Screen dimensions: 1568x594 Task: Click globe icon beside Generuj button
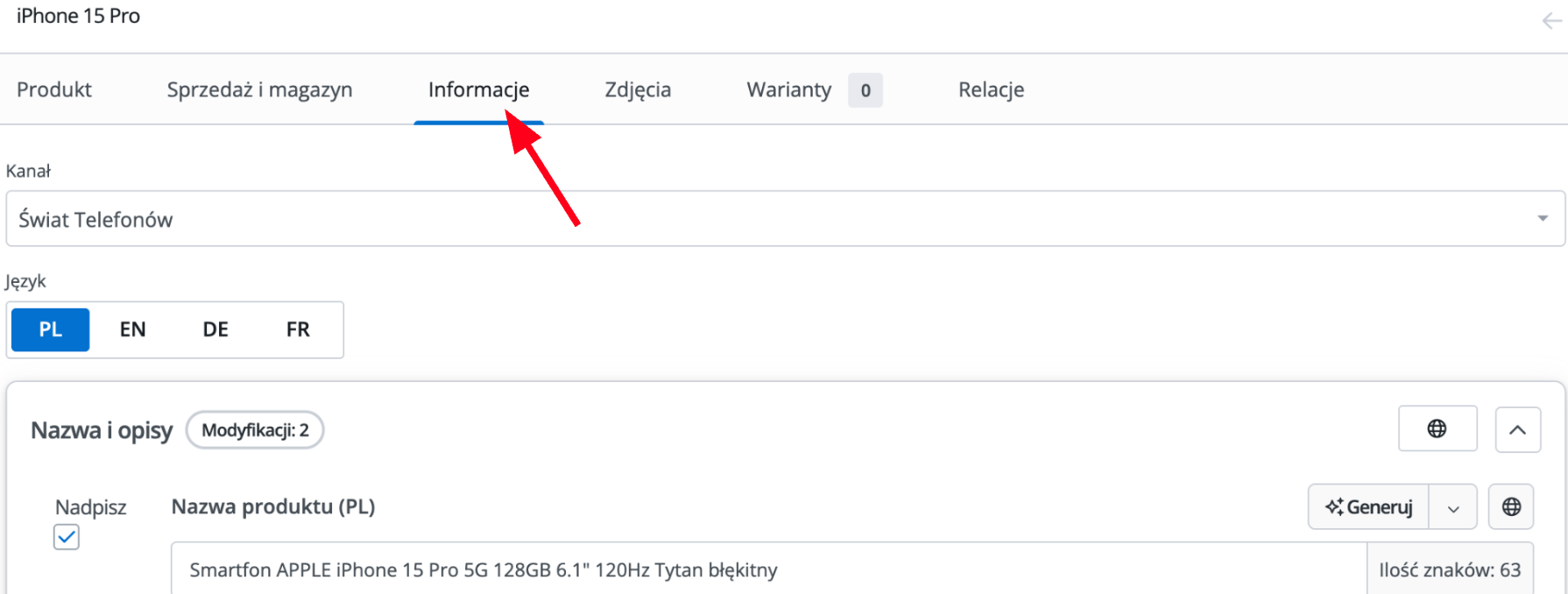pos(1511,506)
